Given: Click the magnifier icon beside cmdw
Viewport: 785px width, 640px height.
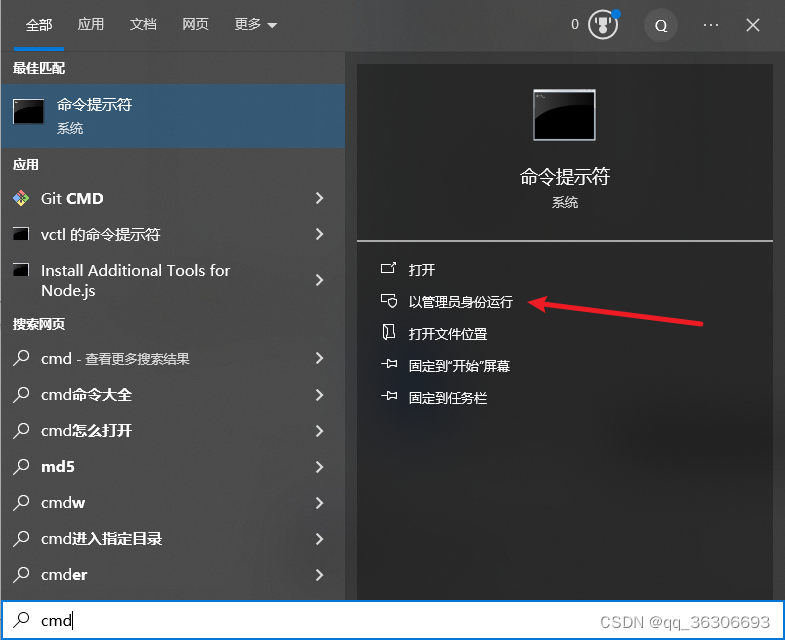Looking at the screenshot, I should [21, 502].
